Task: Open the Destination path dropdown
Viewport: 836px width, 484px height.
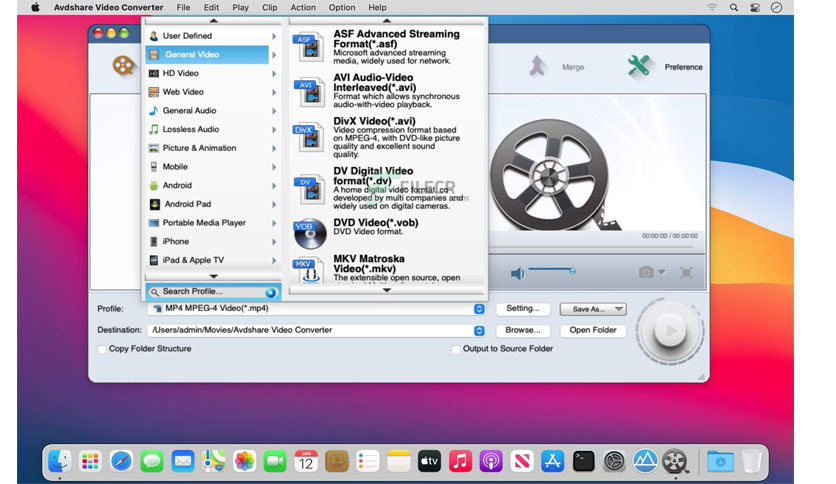Action: (x=479, y=330)
